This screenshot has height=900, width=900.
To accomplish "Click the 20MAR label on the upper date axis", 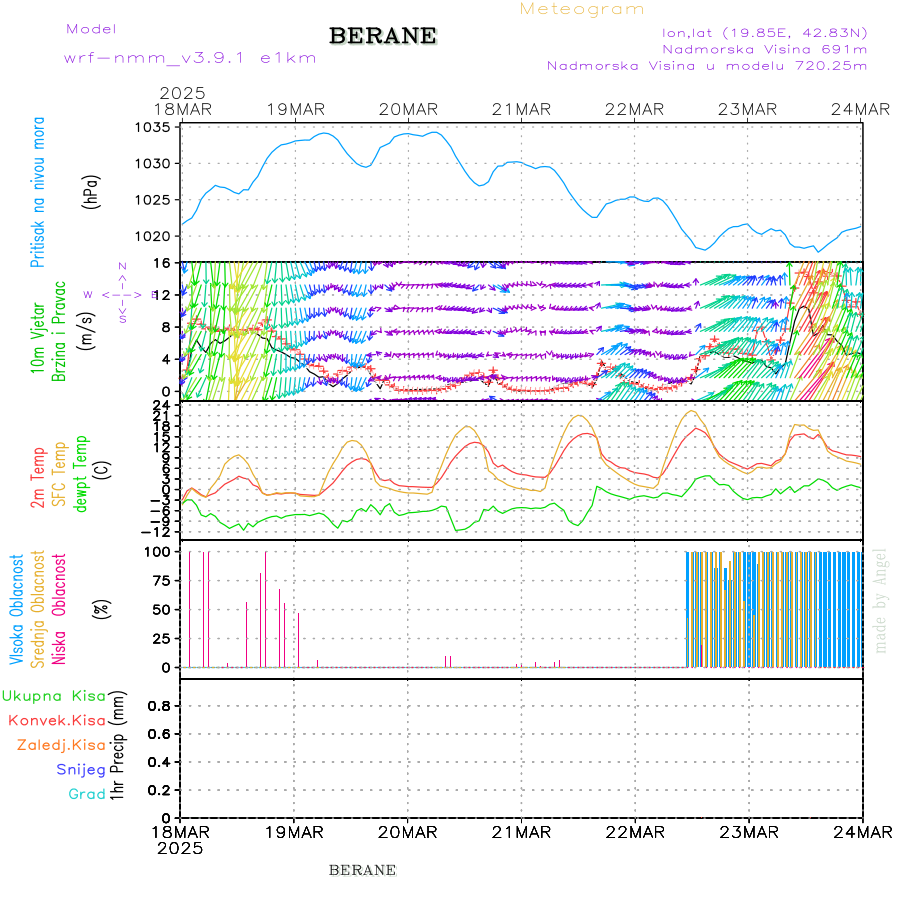I will pos(408,109).
